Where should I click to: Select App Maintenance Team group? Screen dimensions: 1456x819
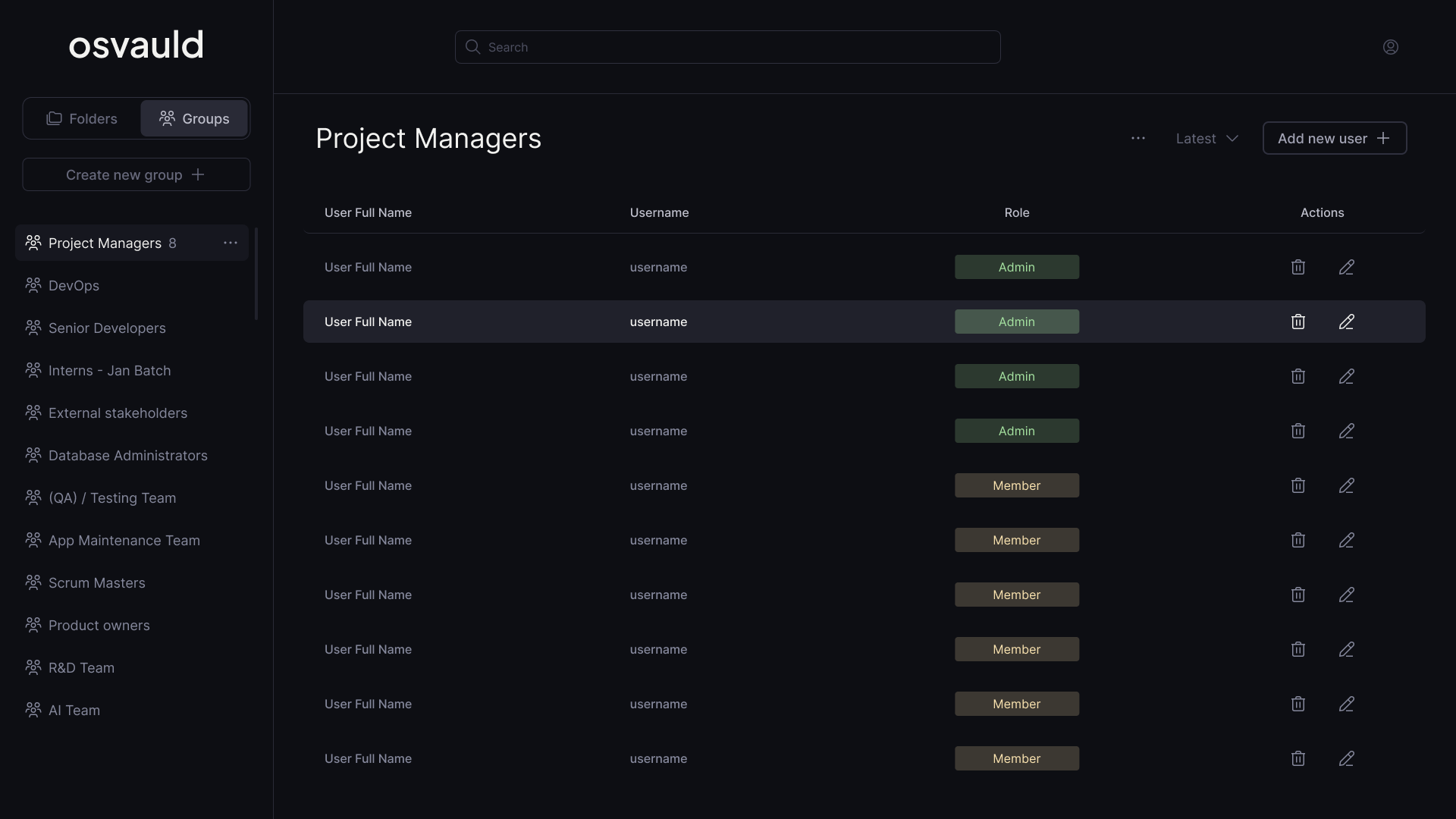pos(132,540)
